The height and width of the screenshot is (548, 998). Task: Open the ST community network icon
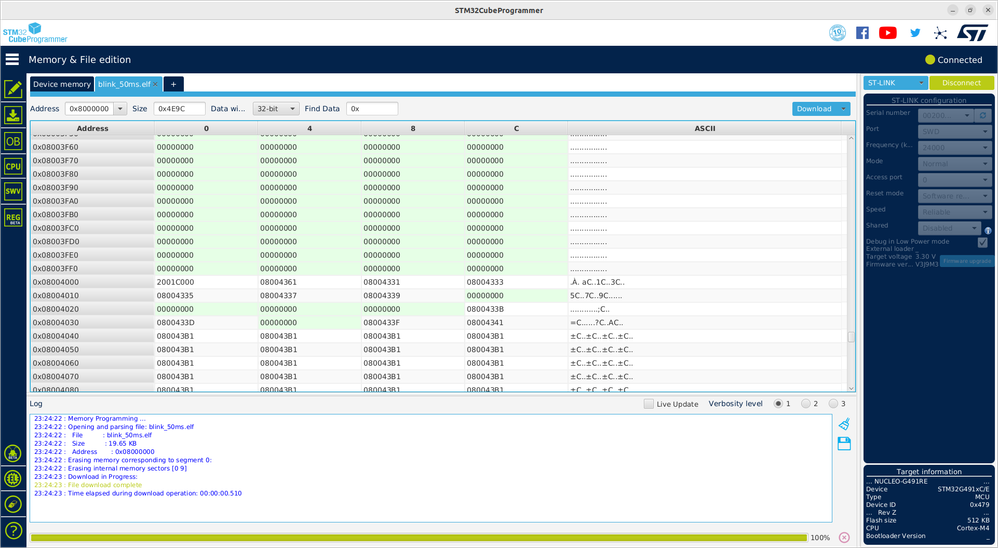940,33
